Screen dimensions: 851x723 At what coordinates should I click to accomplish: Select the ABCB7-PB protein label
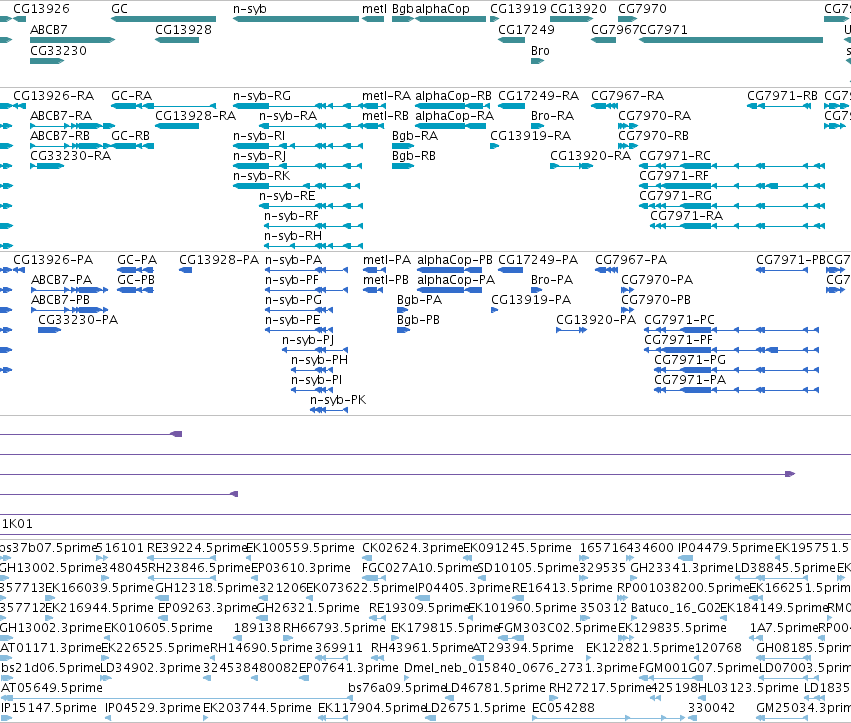pos(60,300)
